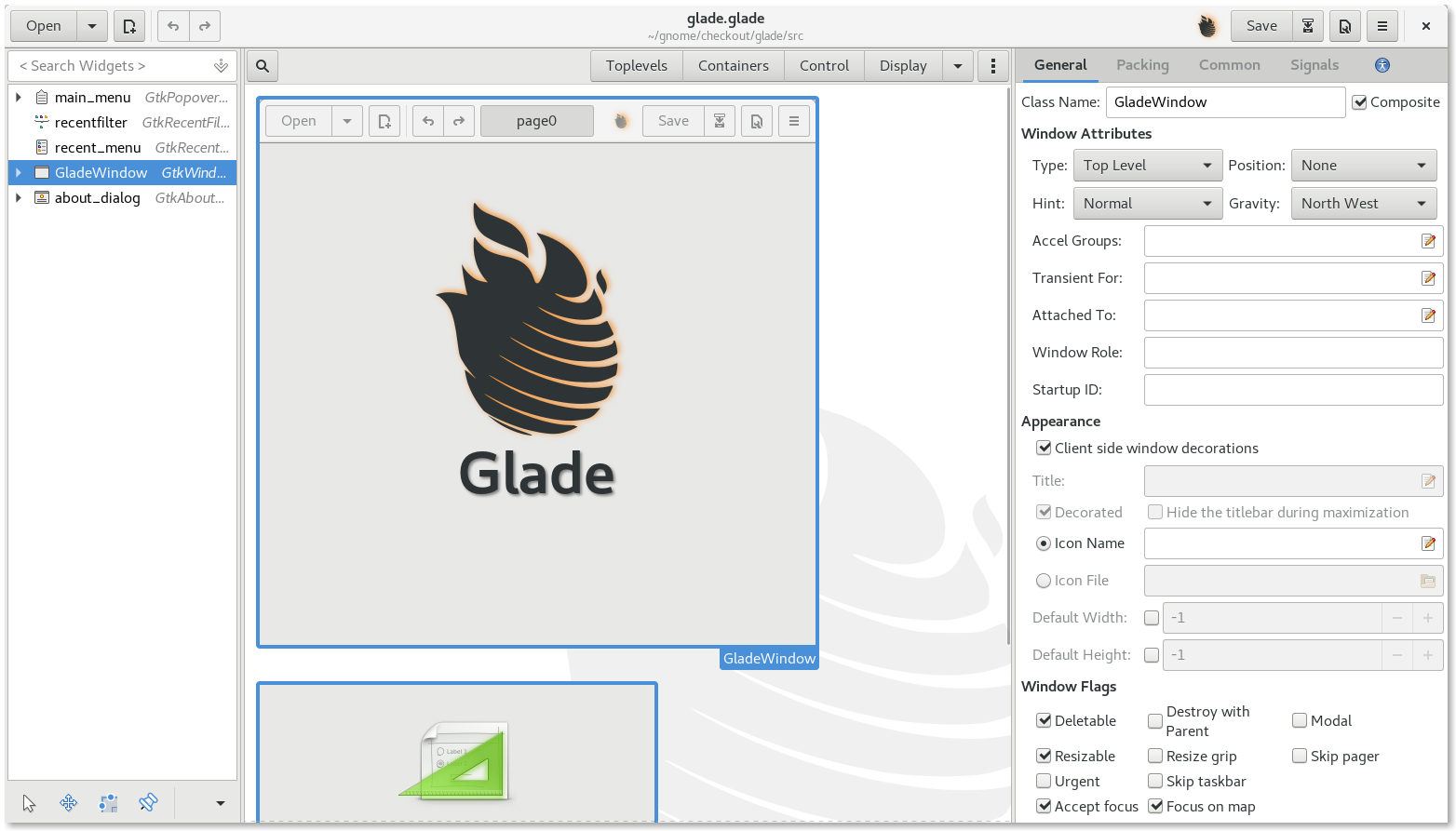This screenshot has height=831, width=1456.
Task: Select the widget selector arrow tool
Action: [29, 802]
